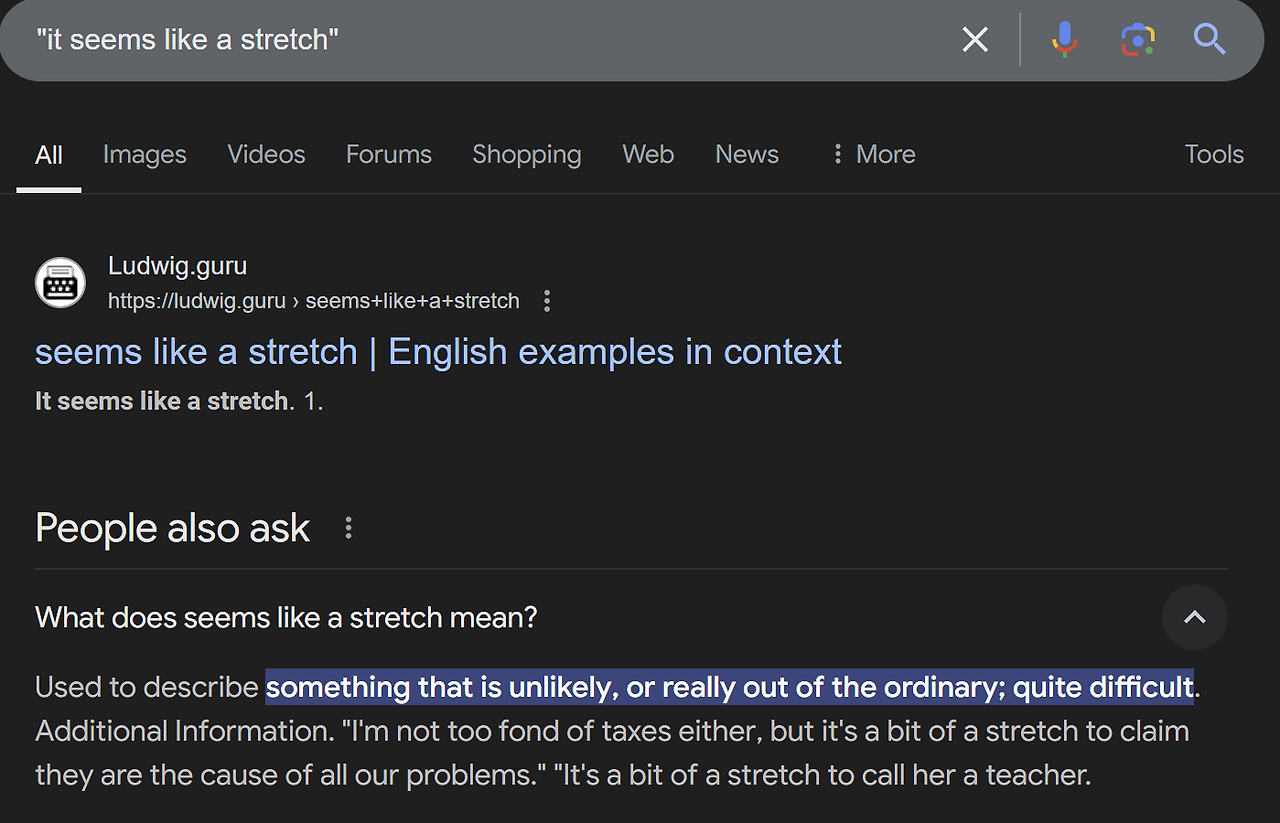Go to the Shopping tab
This screenshot has width=1280, height=823.
pos(526,154)
